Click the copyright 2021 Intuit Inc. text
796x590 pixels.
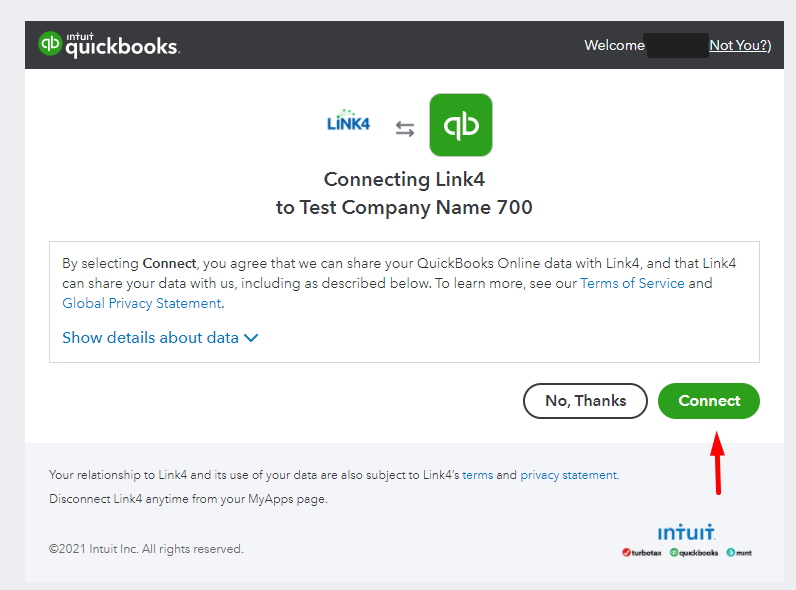pos(146,549)
